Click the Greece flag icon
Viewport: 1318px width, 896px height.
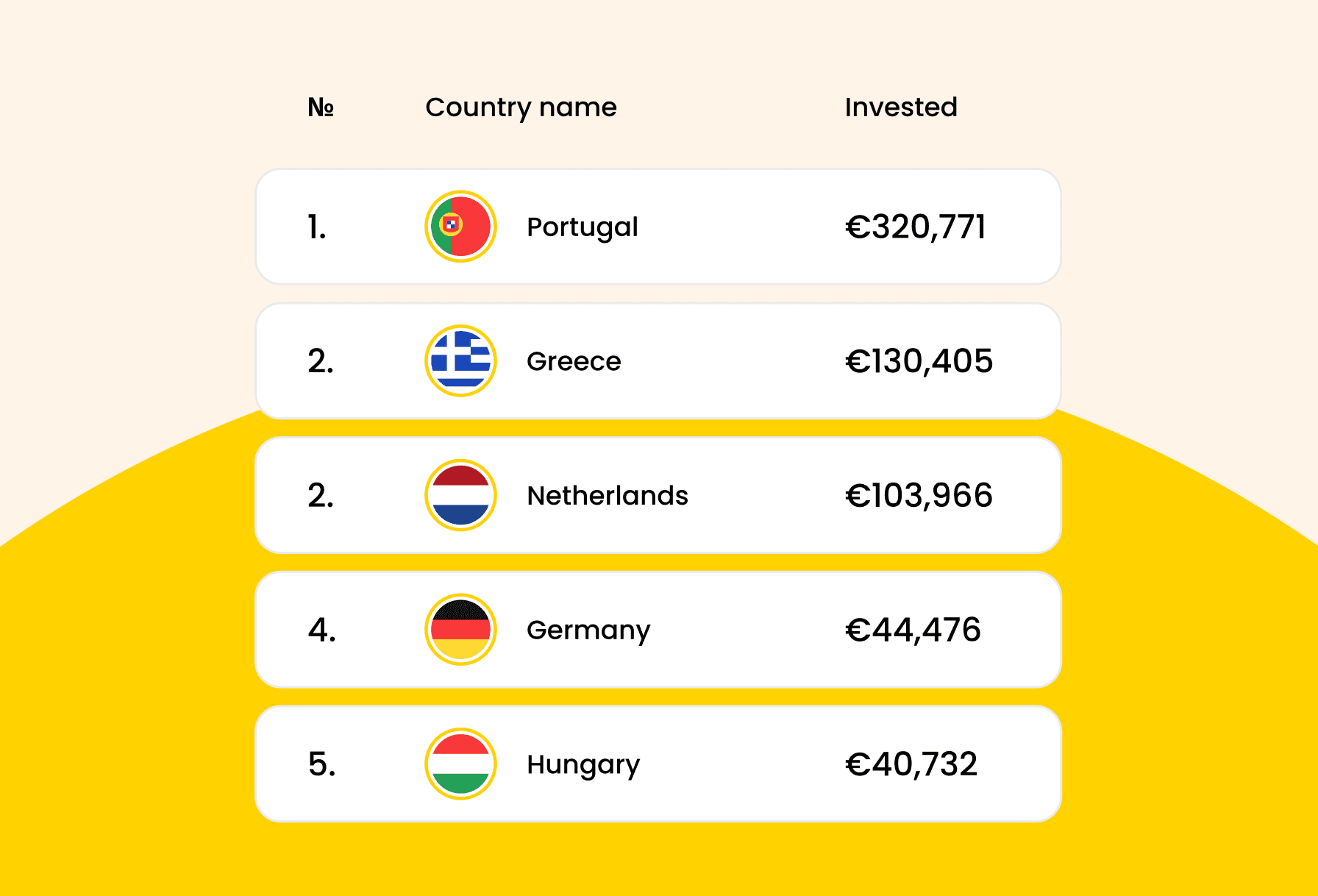[x=460, y=360]
